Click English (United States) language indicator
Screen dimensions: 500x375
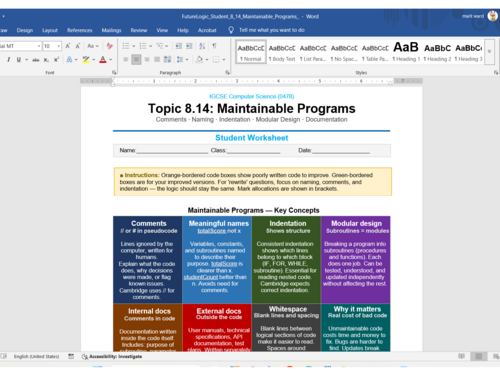[36, 356]
